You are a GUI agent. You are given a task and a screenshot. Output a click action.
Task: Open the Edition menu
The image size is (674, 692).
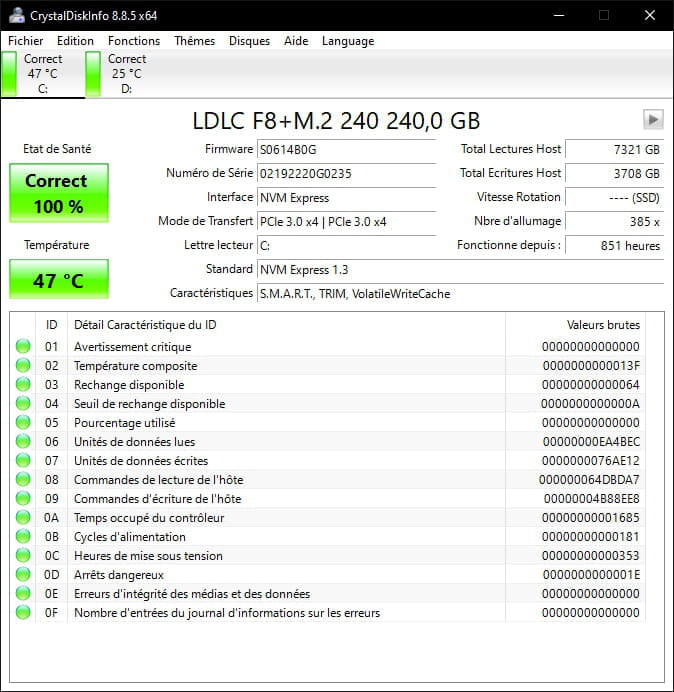click(75, 41)
